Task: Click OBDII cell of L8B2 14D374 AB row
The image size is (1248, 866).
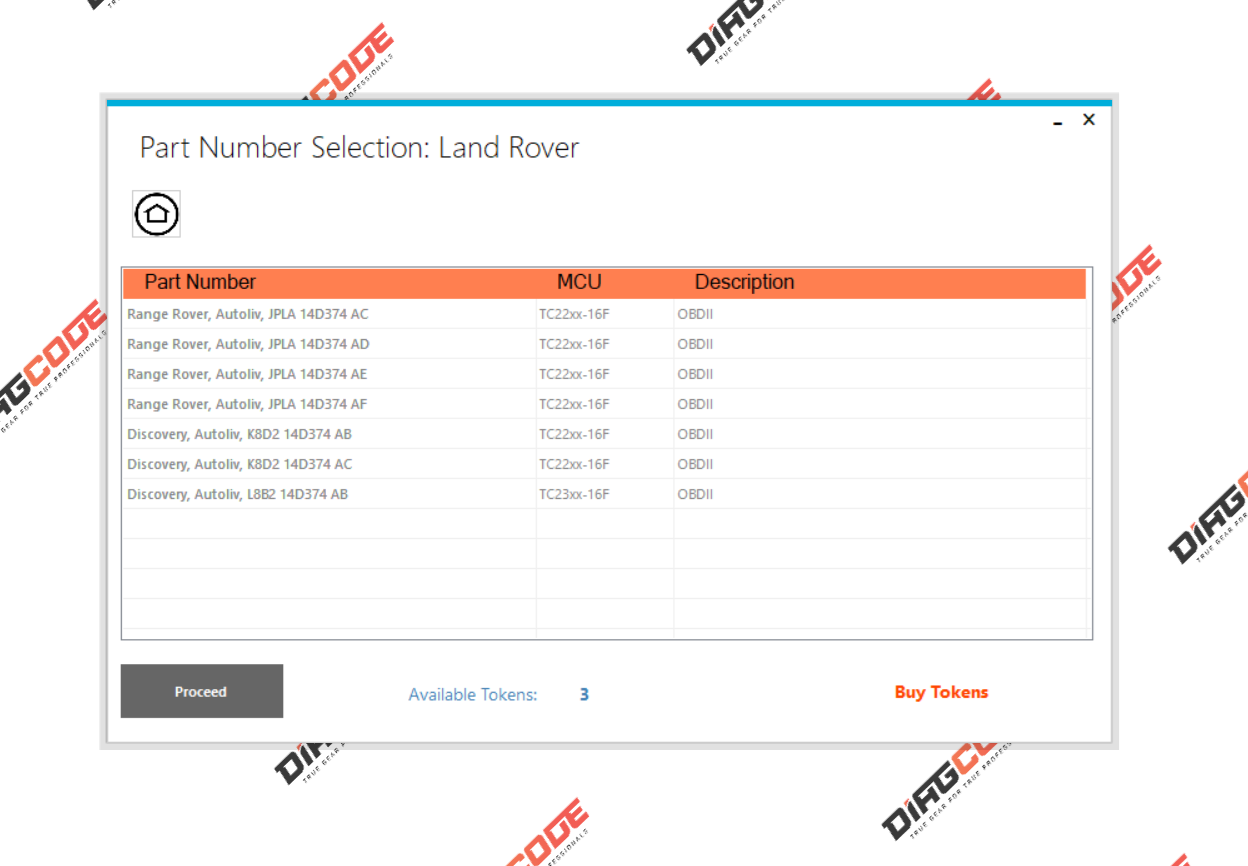Action: (x=880, y=494)
